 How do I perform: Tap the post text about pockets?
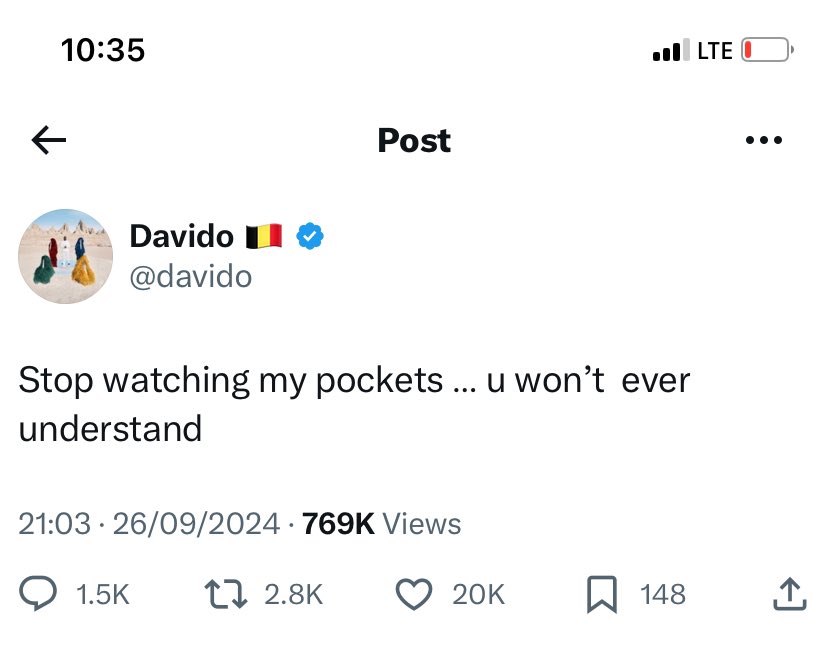pyautogui.click(x=354, y=404)
